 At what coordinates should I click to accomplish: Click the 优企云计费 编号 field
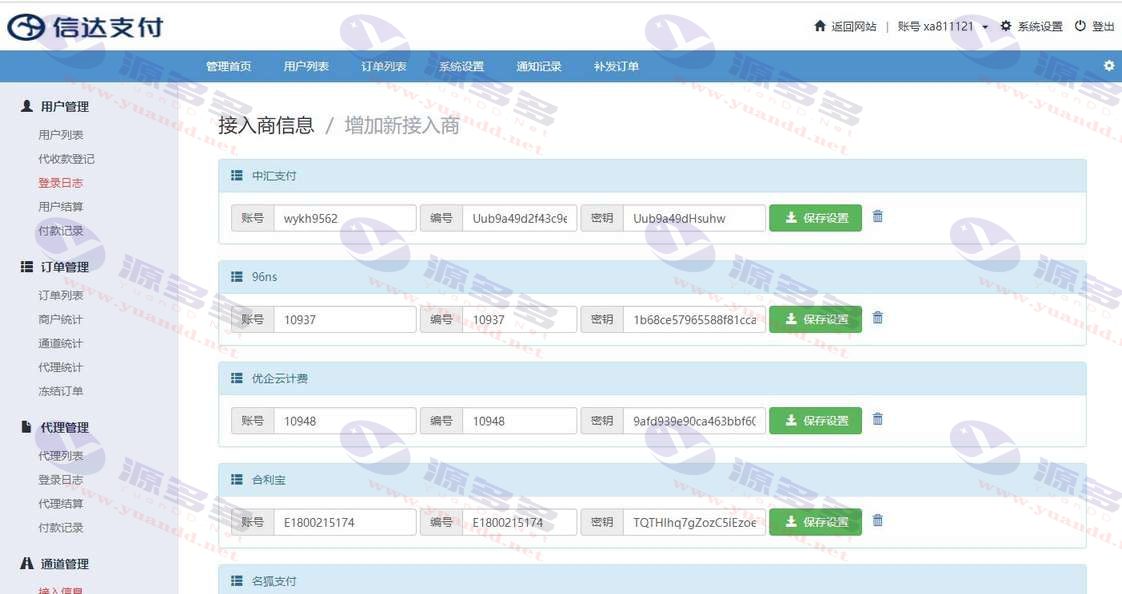tap(519, 421)
